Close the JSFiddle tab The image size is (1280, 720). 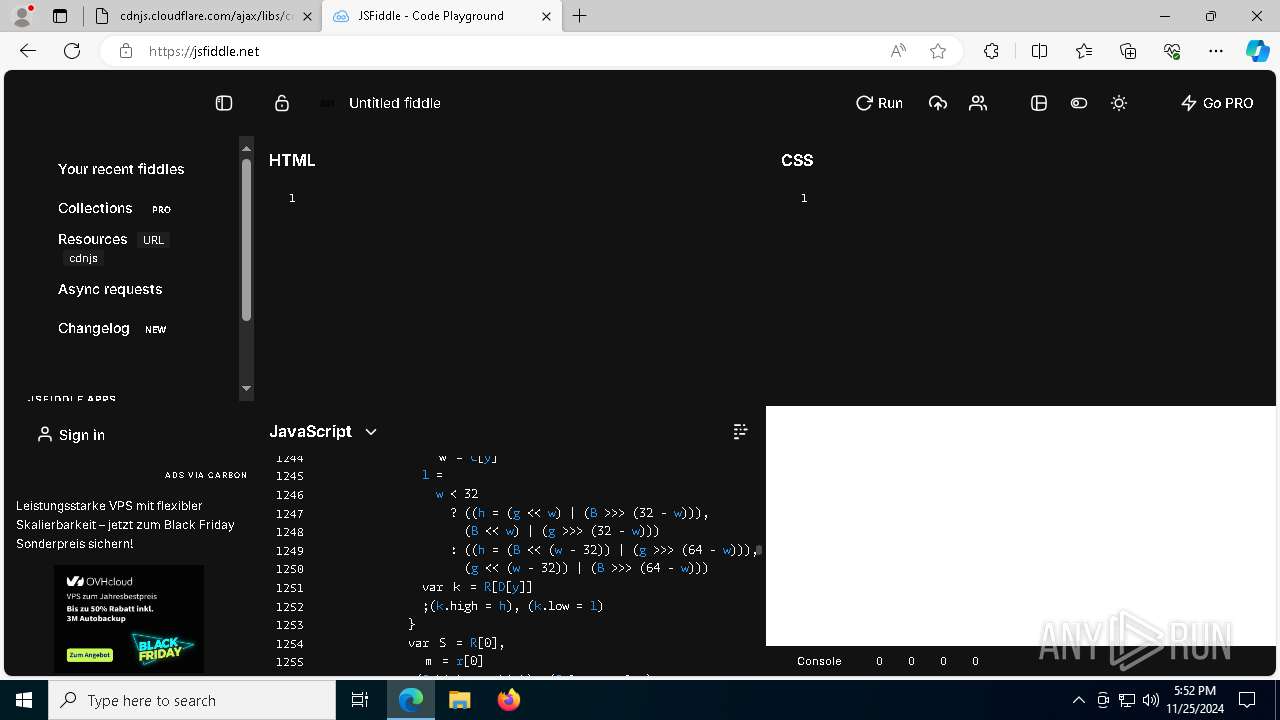[x=546, y=16]
